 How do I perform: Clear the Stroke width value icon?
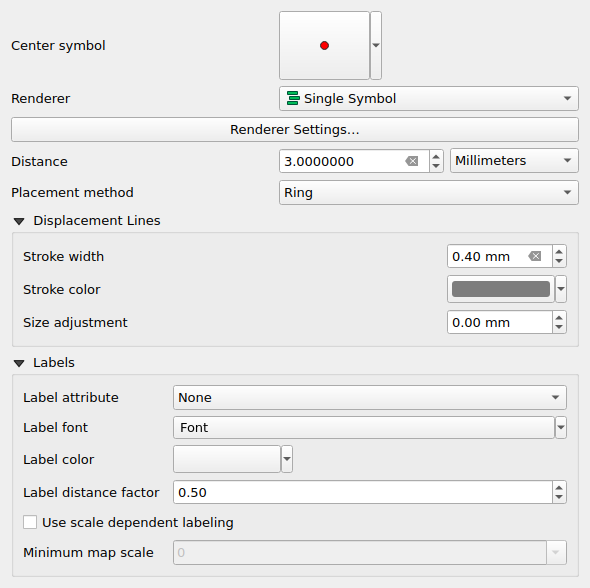(x=535, y=257)
